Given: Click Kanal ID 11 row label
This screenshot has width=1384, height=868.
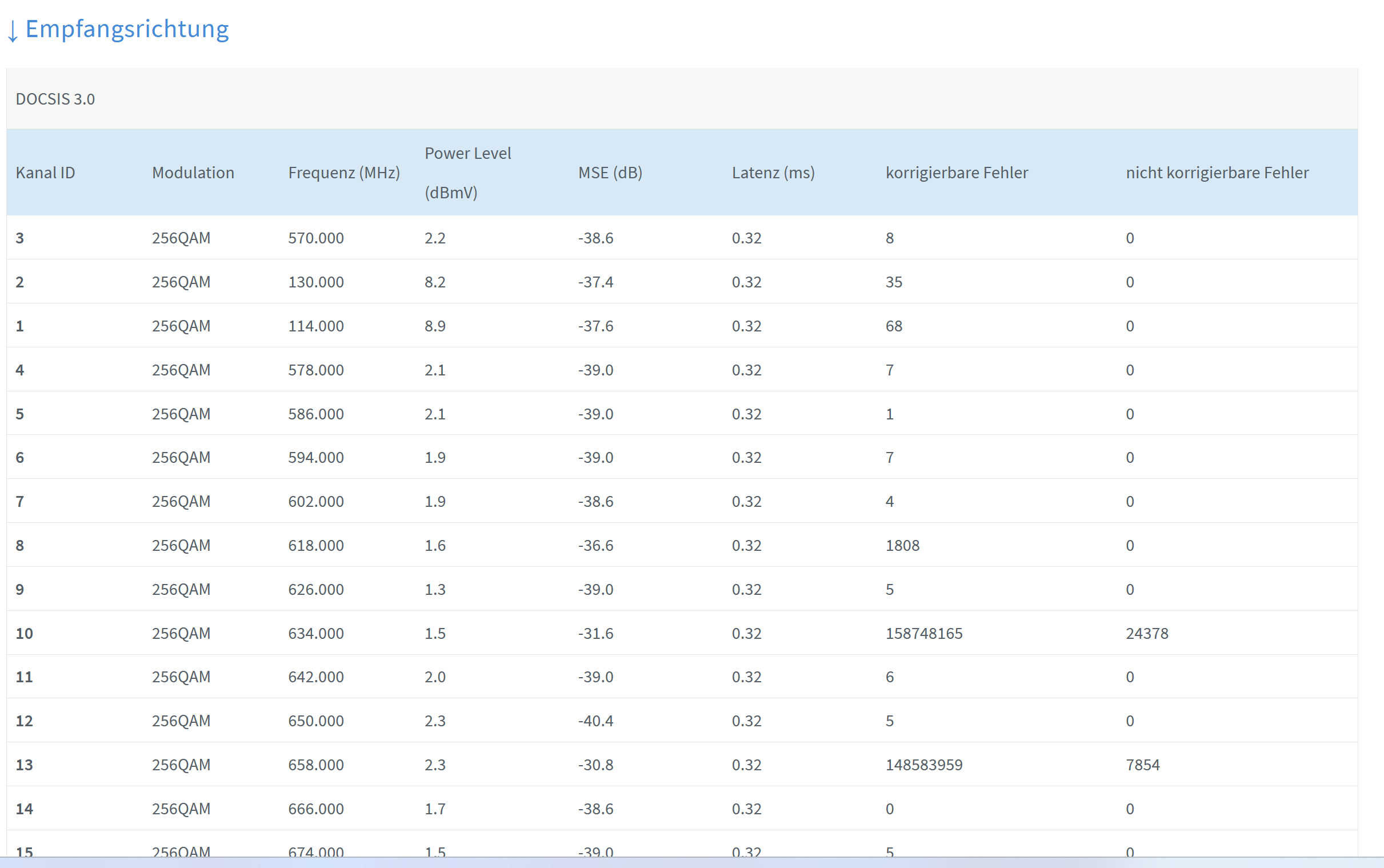Looking at the screenshot, I should pyautogui.click(x=24, y=677).
